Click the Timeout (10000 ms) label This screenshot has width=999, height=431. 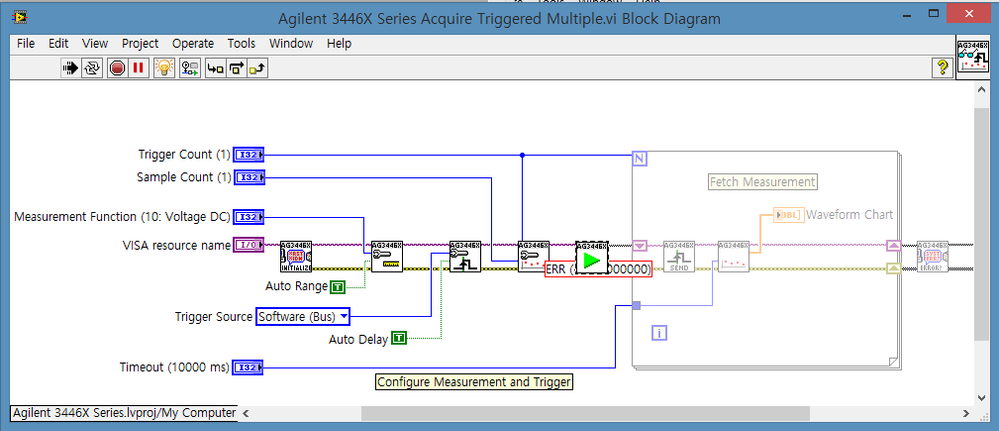tap(175, 367)
